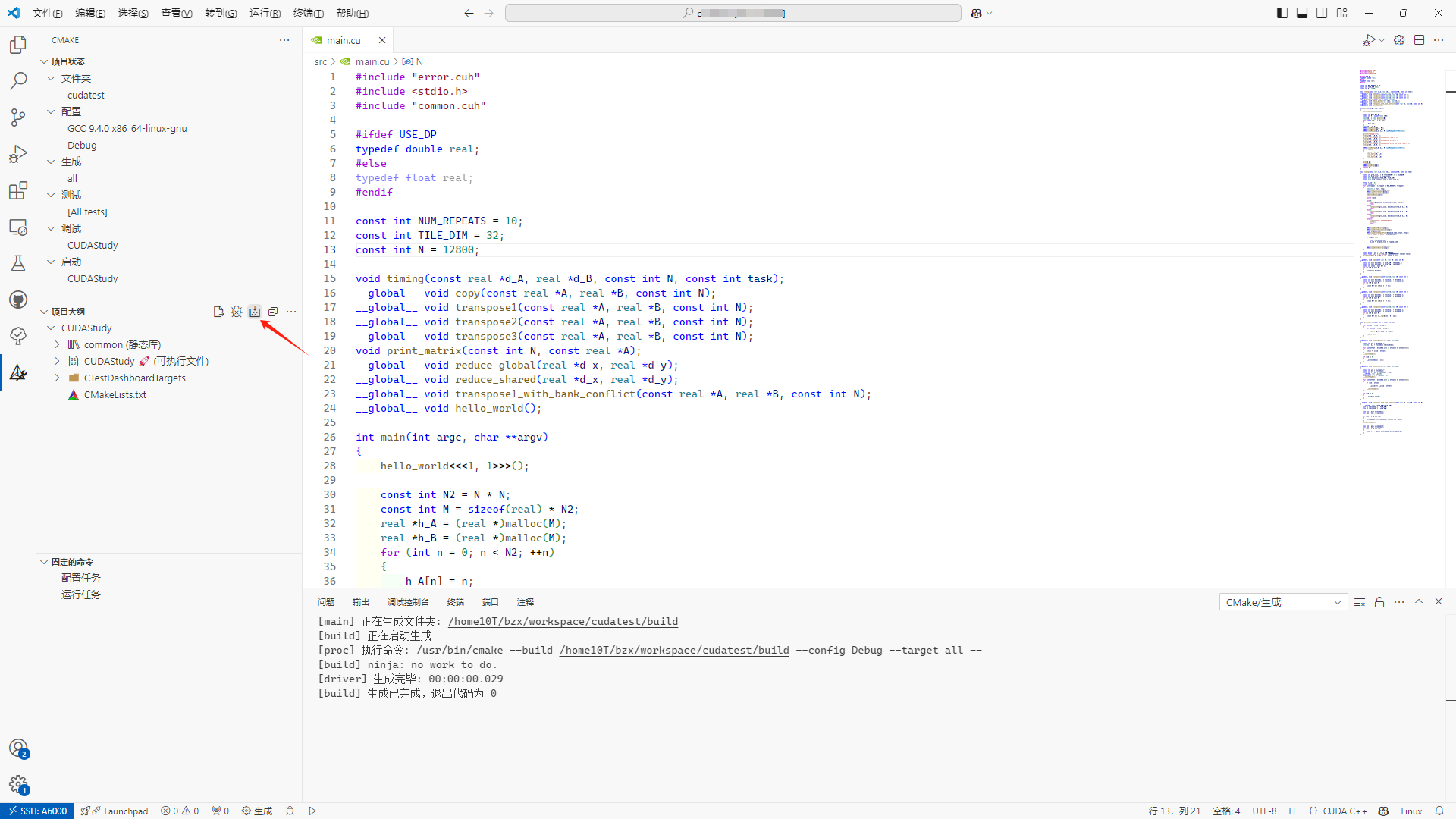Click the command center search field
Image resolution: width=1456 pixels, height=819 pixels.
coord(733,13)
